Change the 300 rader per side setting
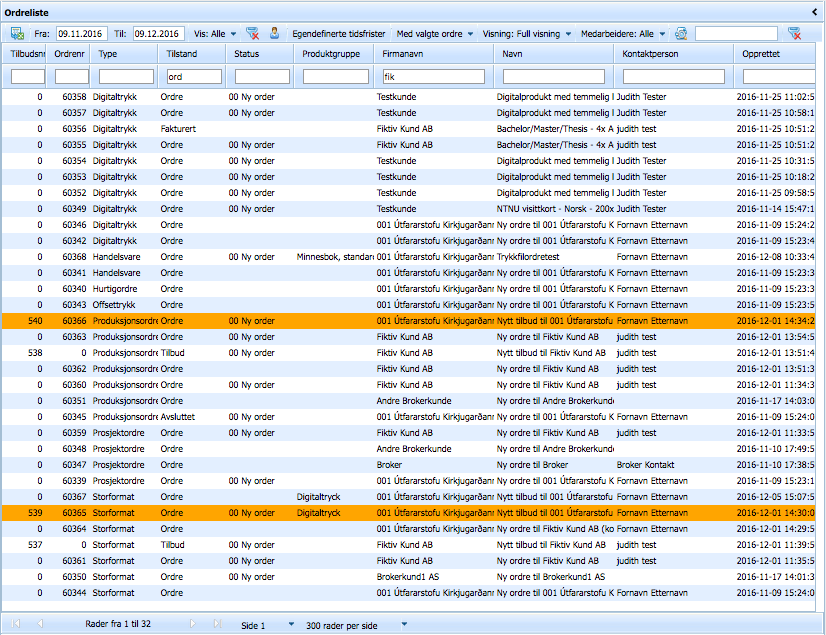The height and width of the screenshot is (635, 826). click(x=357, y=624)
